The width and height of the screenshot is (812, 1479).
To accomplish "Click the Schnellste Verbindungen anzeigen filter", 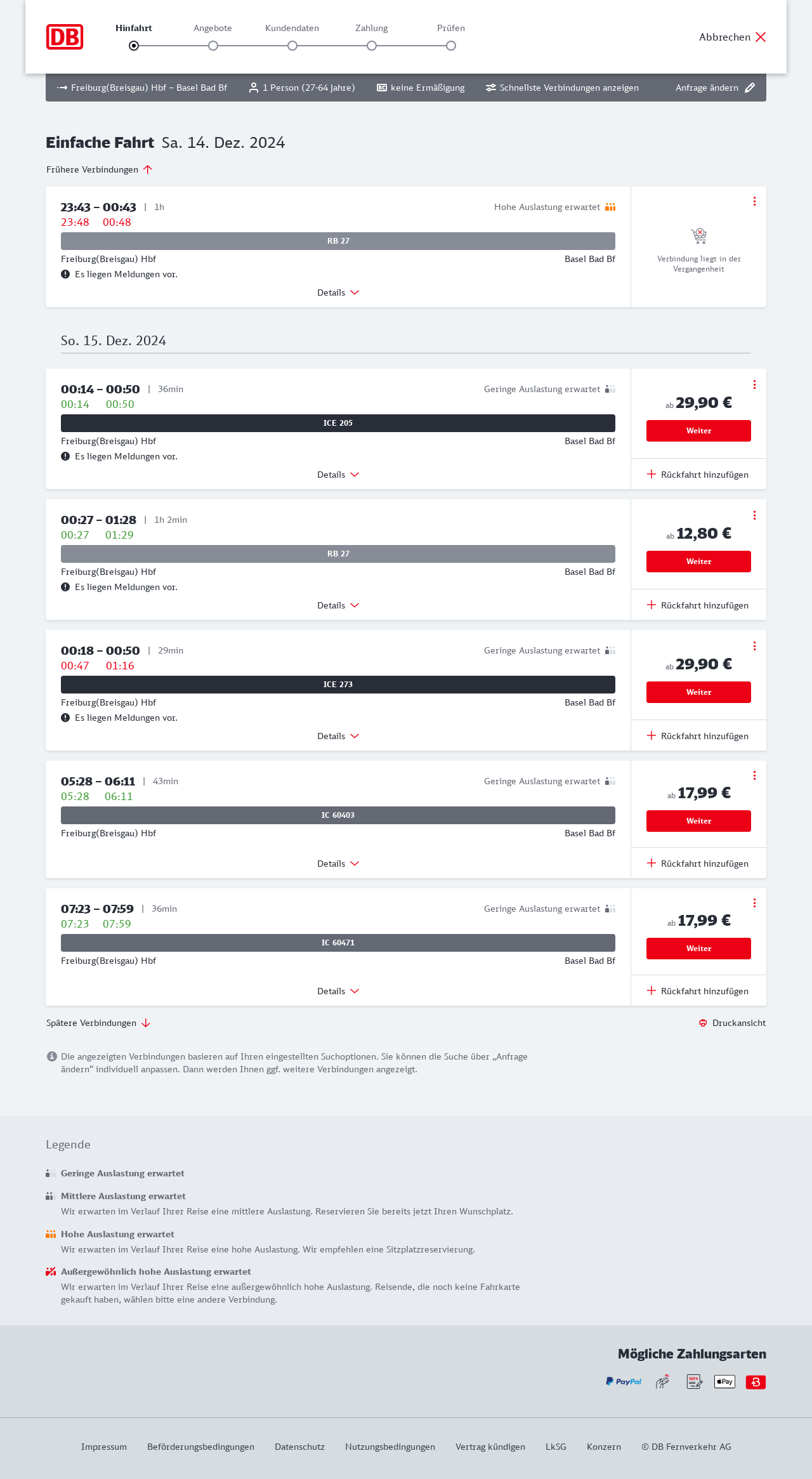I will (x=562, y=88).
